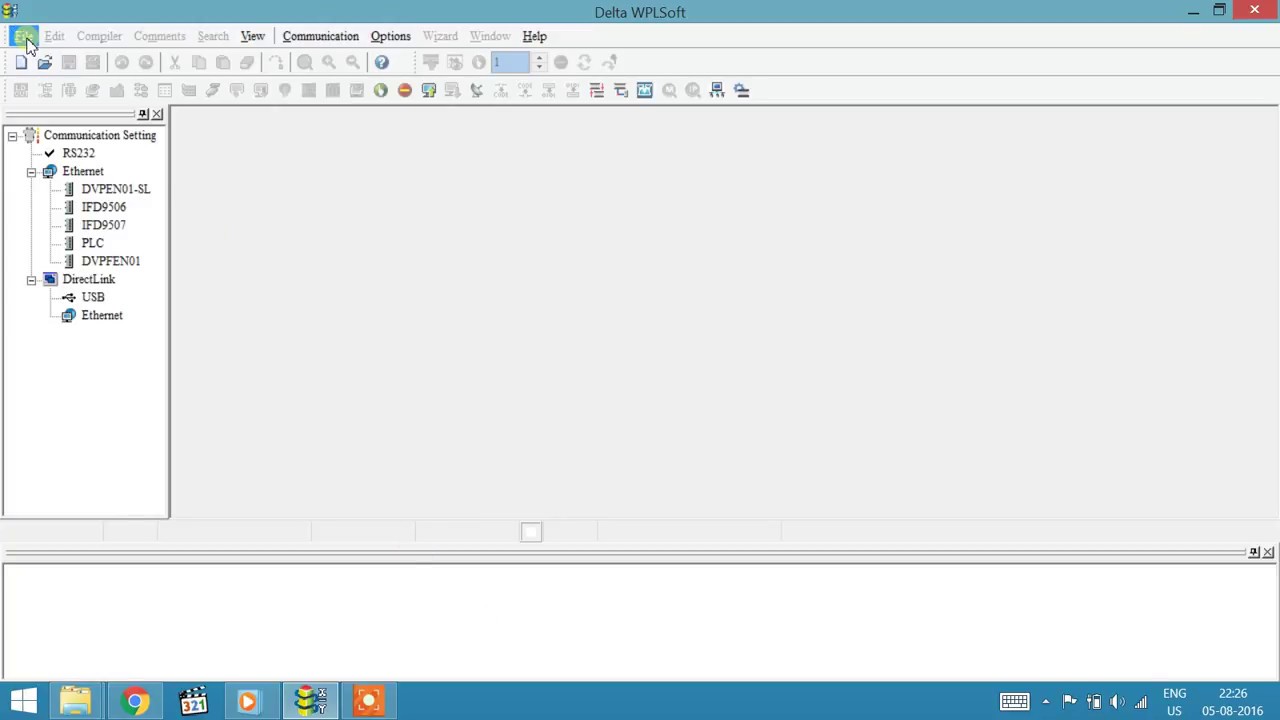Viewport: 1280px width, 720px height.
Task: Click the green Run PLC icon
Action: tap(381, 90)
